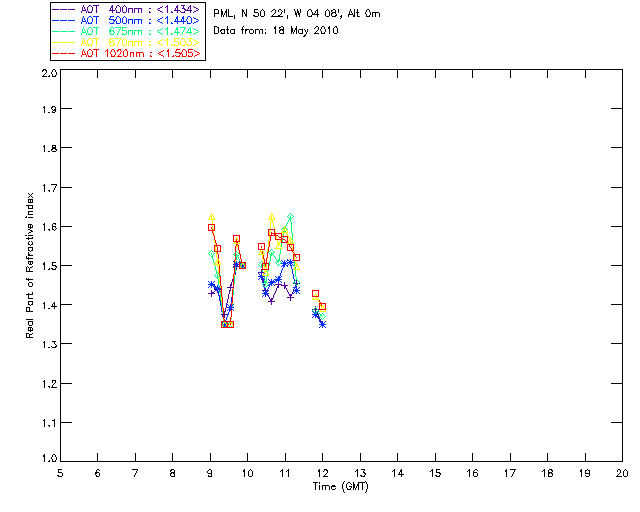Click the x-axis tick label 9

pos(210,473)
